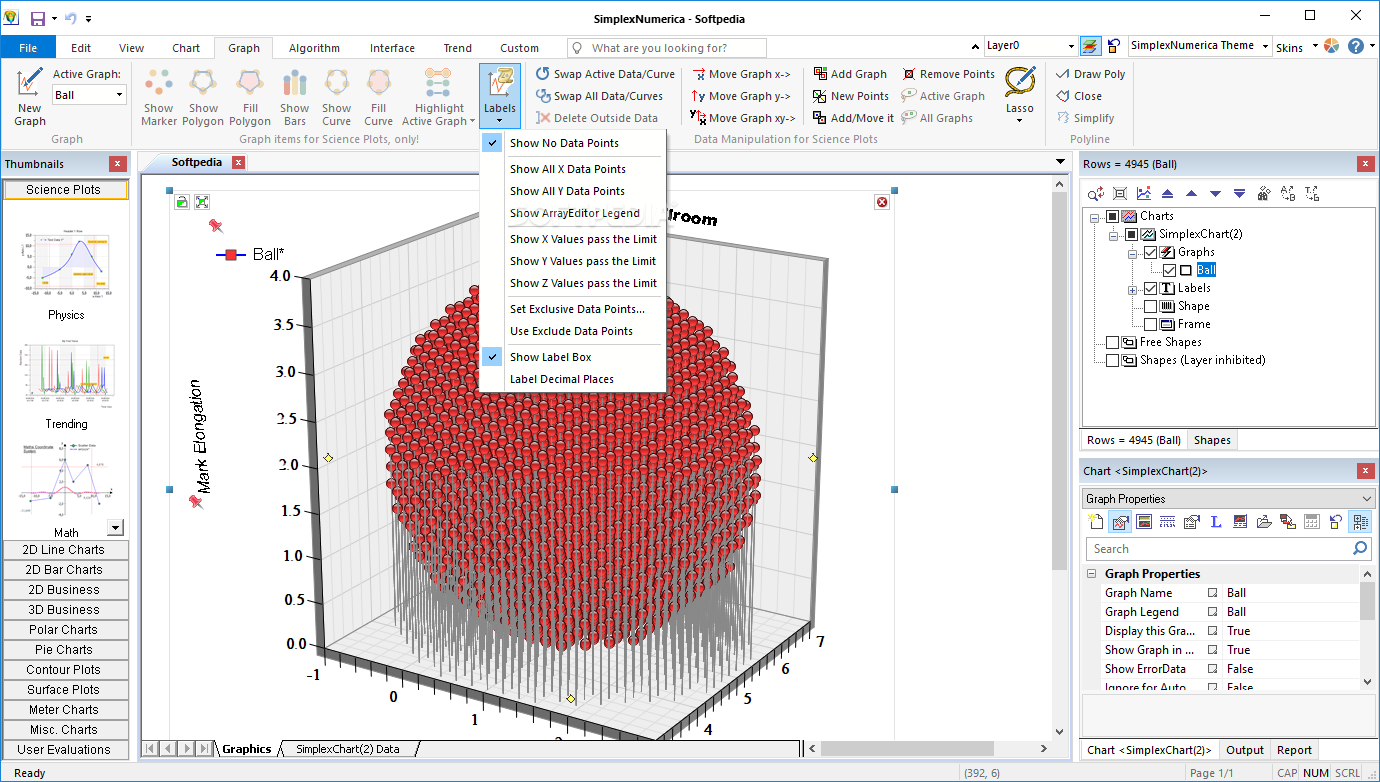The width and height of the screenshot is (1380, 782).
Task: Click the open folder icon in the properties toolbar
Action: [x=1264, y=521]
